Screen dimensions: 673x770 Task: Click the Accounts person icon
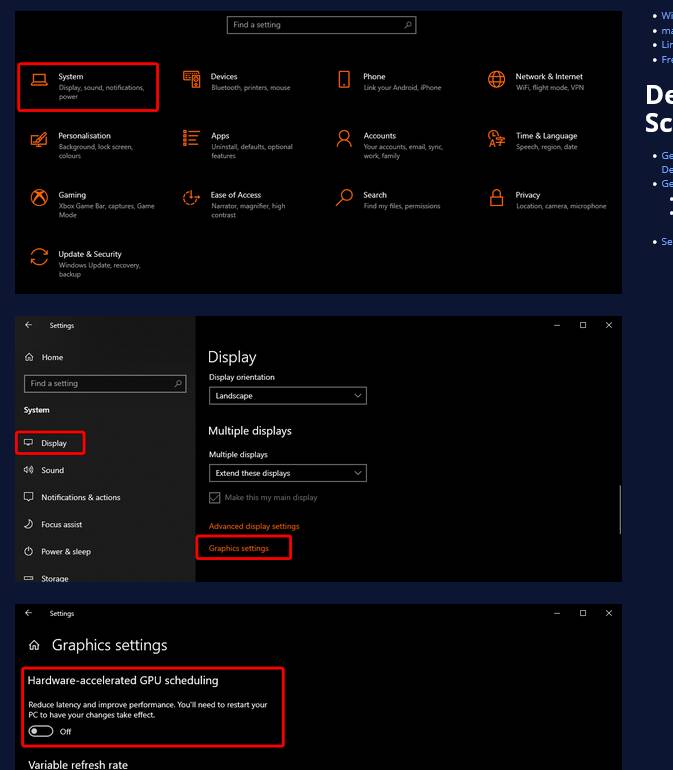tap(344, 139)
